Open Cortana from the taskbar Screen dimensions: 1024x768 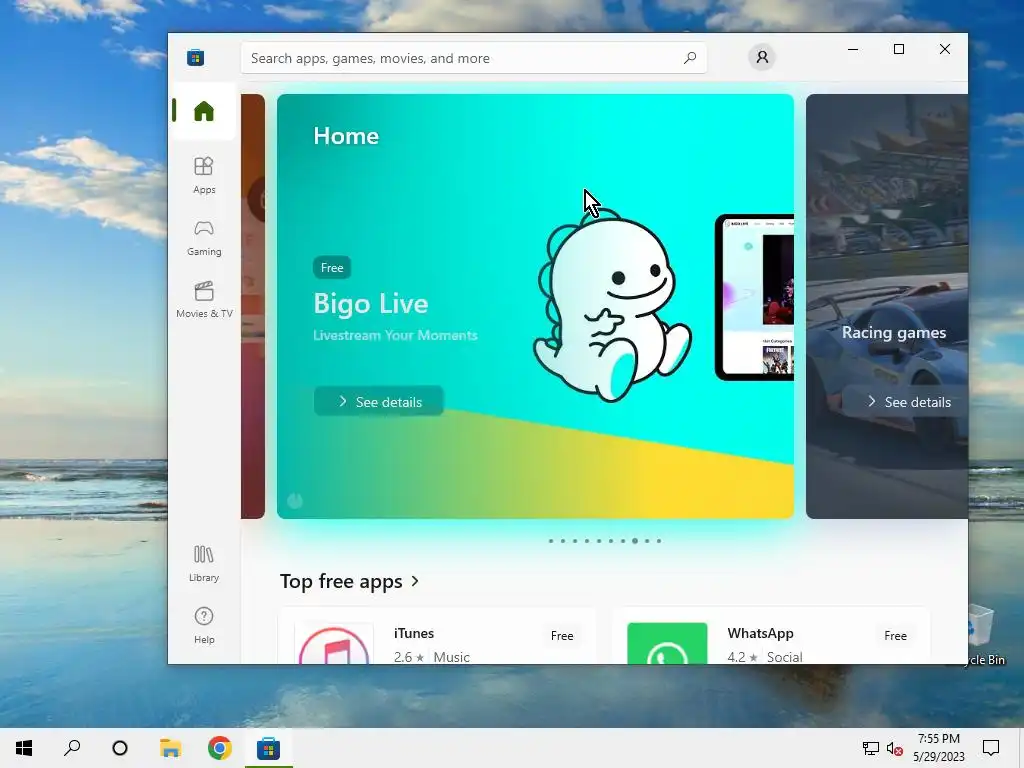click(x=120, y=748)
